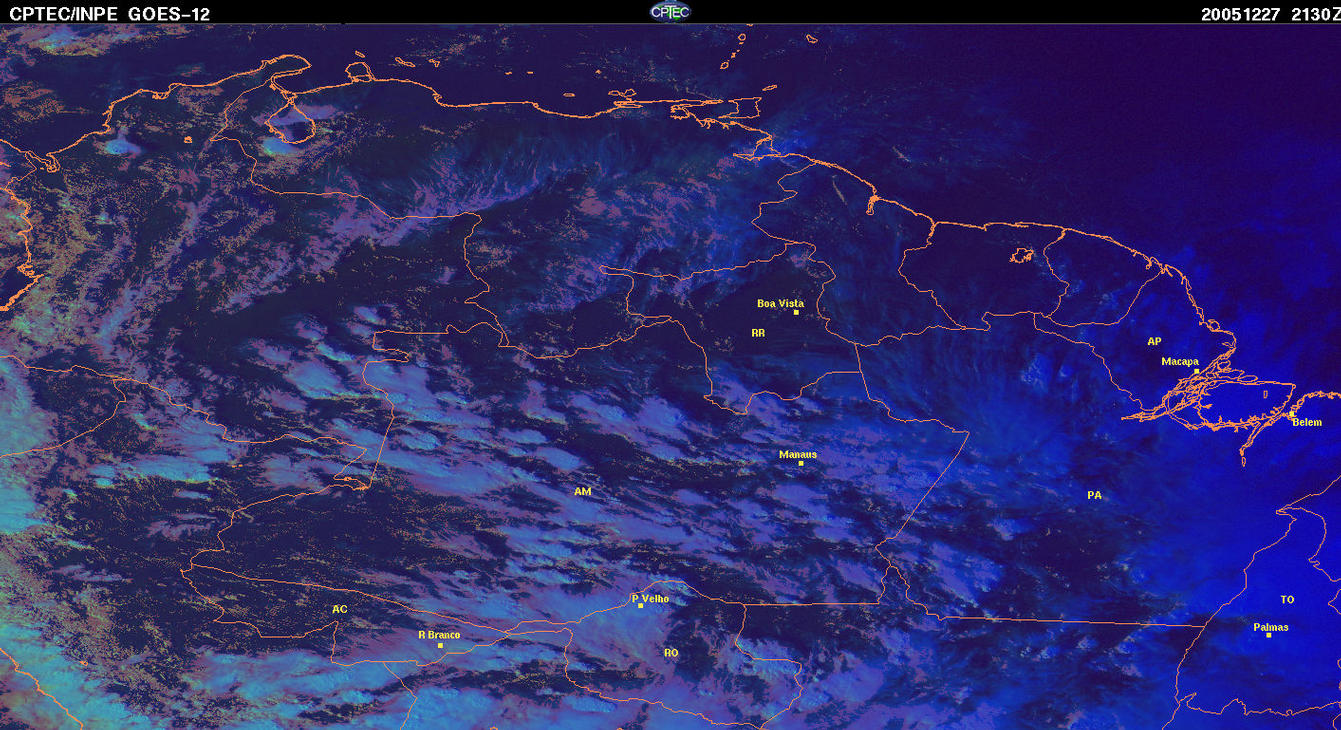Click the Manaus city label
This screenshot has width=1341, height=730.
(798, 454)
